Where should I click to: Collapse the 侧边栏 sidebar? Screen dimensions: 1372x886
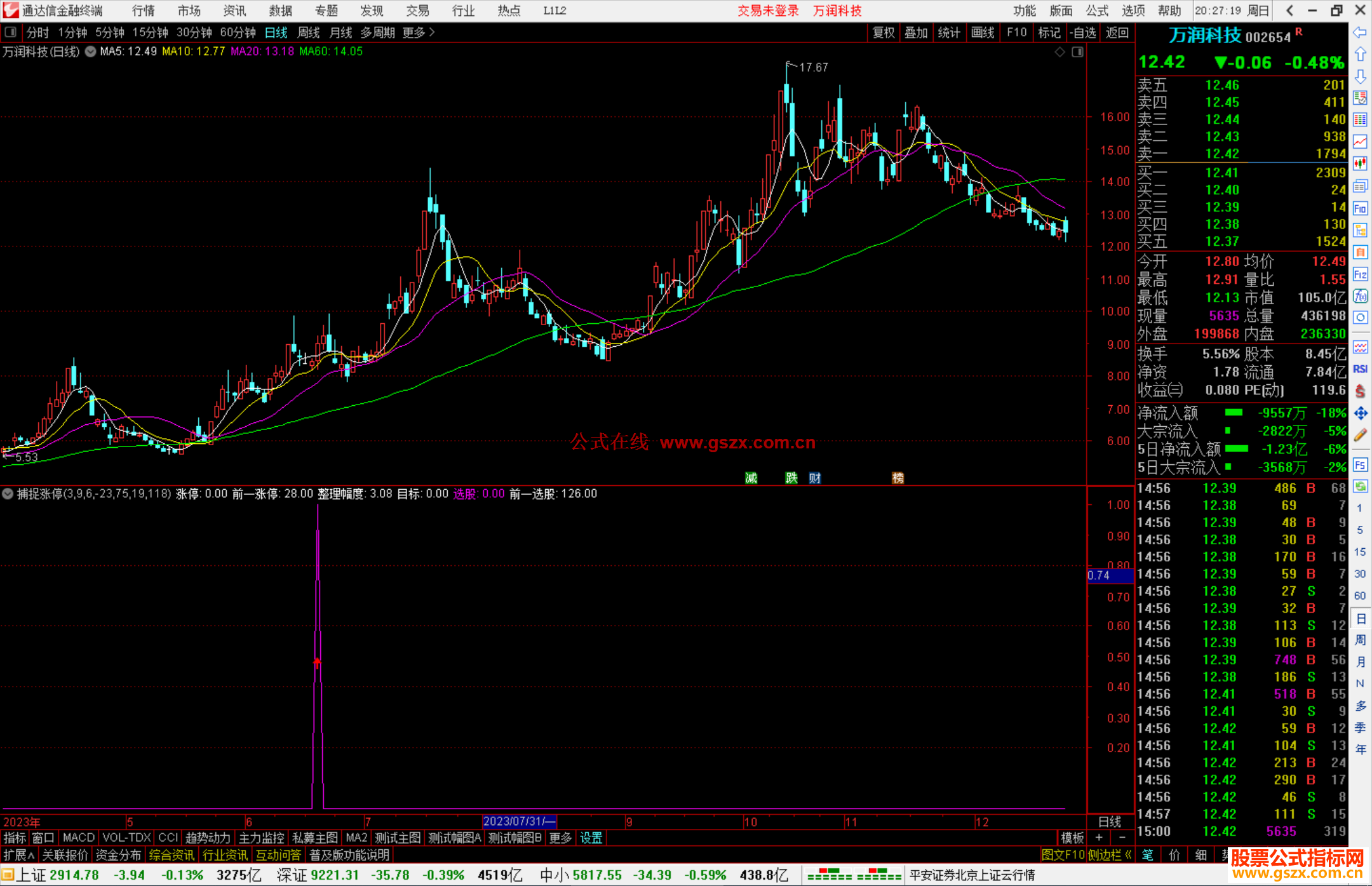coord(1110,855)
